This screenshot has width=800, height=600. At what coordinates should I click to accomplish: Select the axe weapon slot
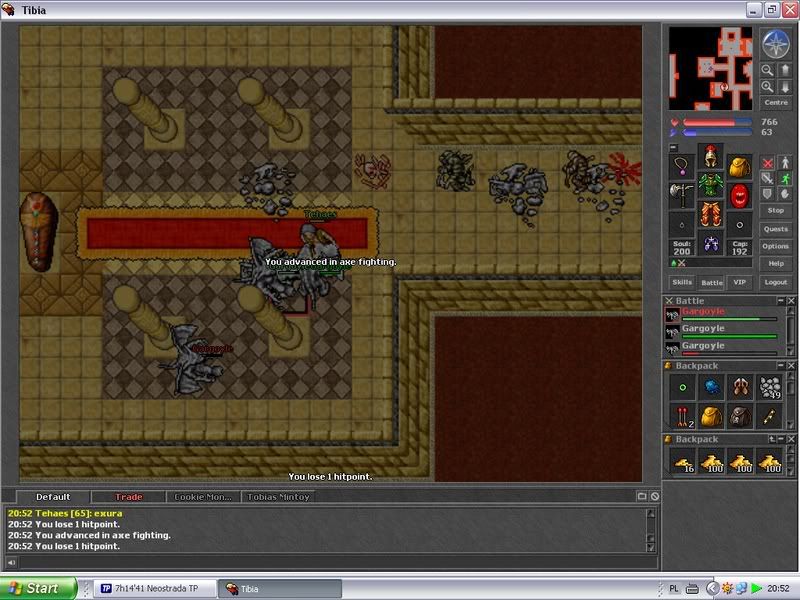click(682, 195)
